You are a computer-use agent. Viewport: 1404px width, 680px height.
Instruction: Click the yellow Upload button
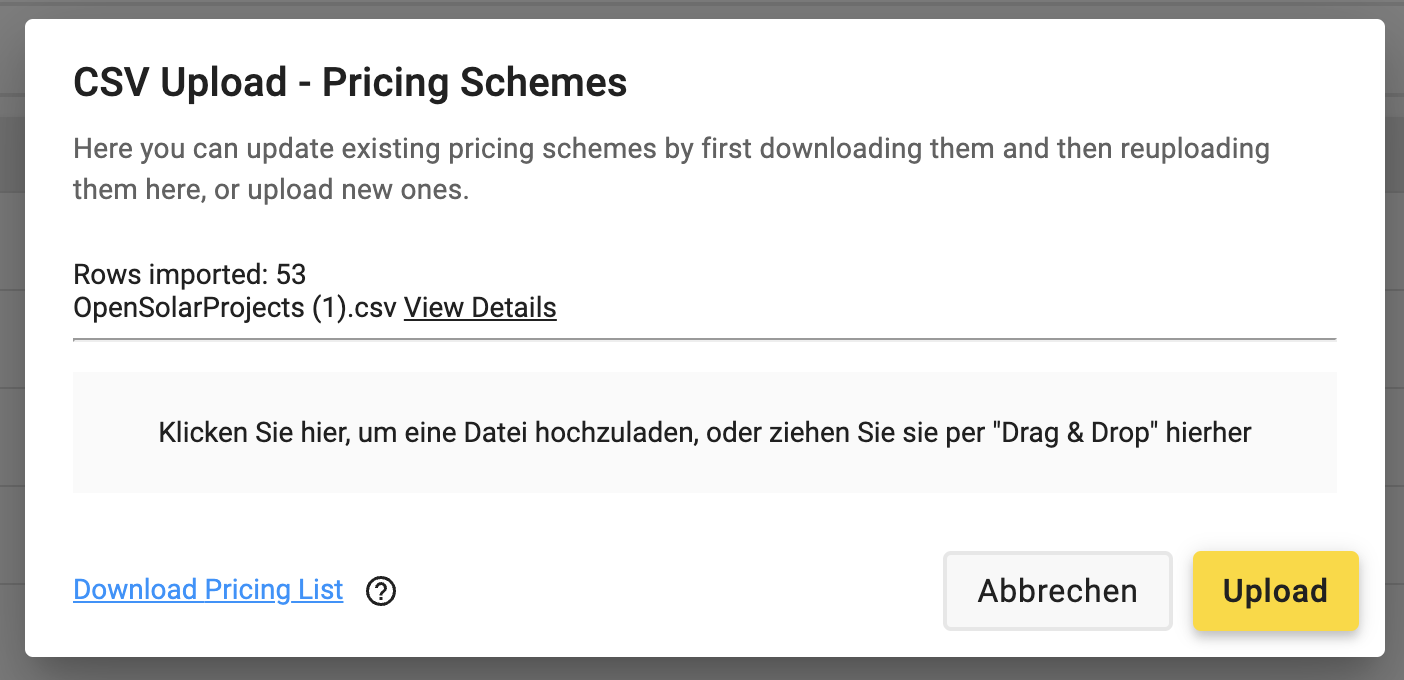coord(1275,591)
